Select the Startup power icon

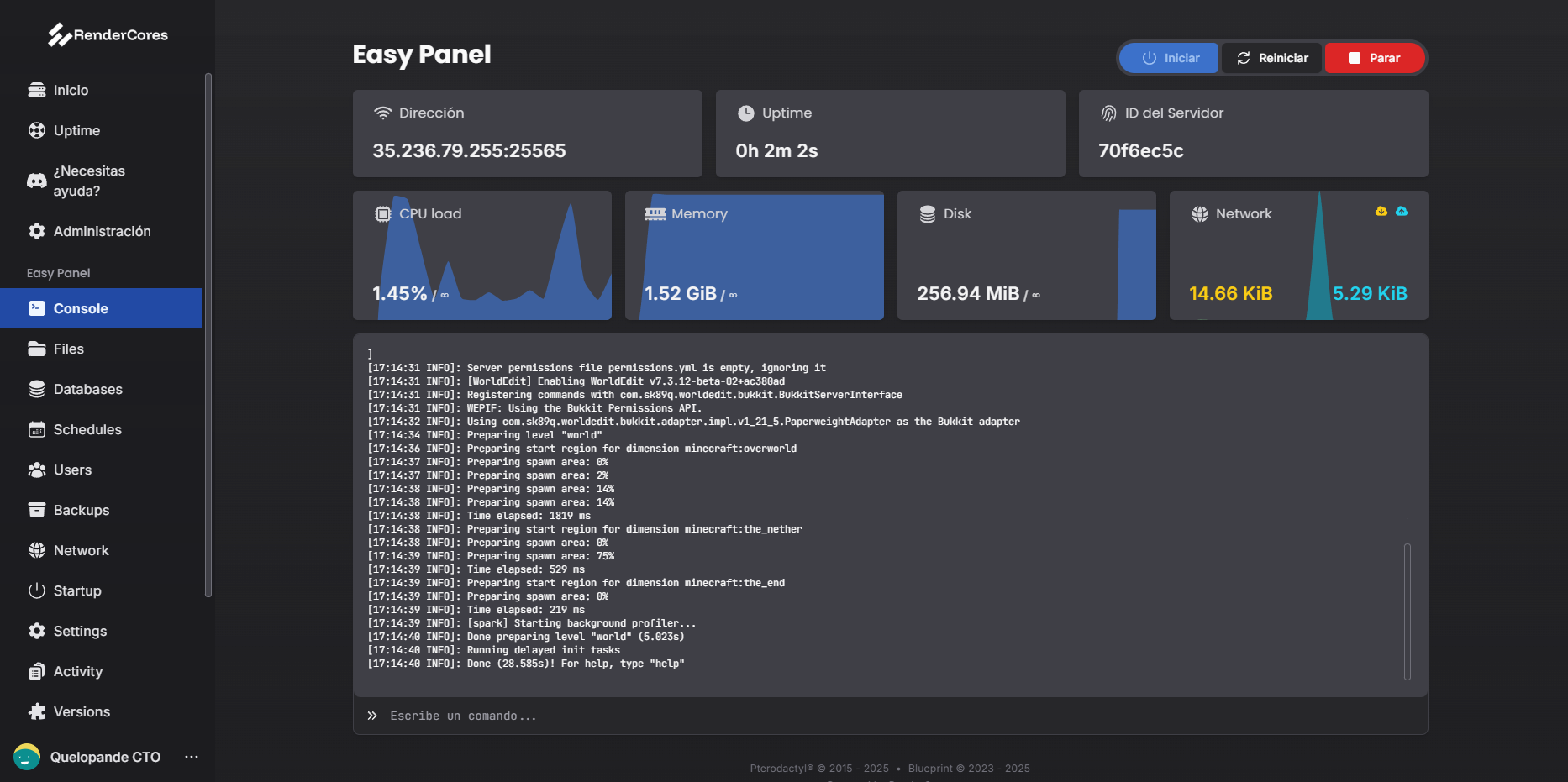tap(37, 590)
